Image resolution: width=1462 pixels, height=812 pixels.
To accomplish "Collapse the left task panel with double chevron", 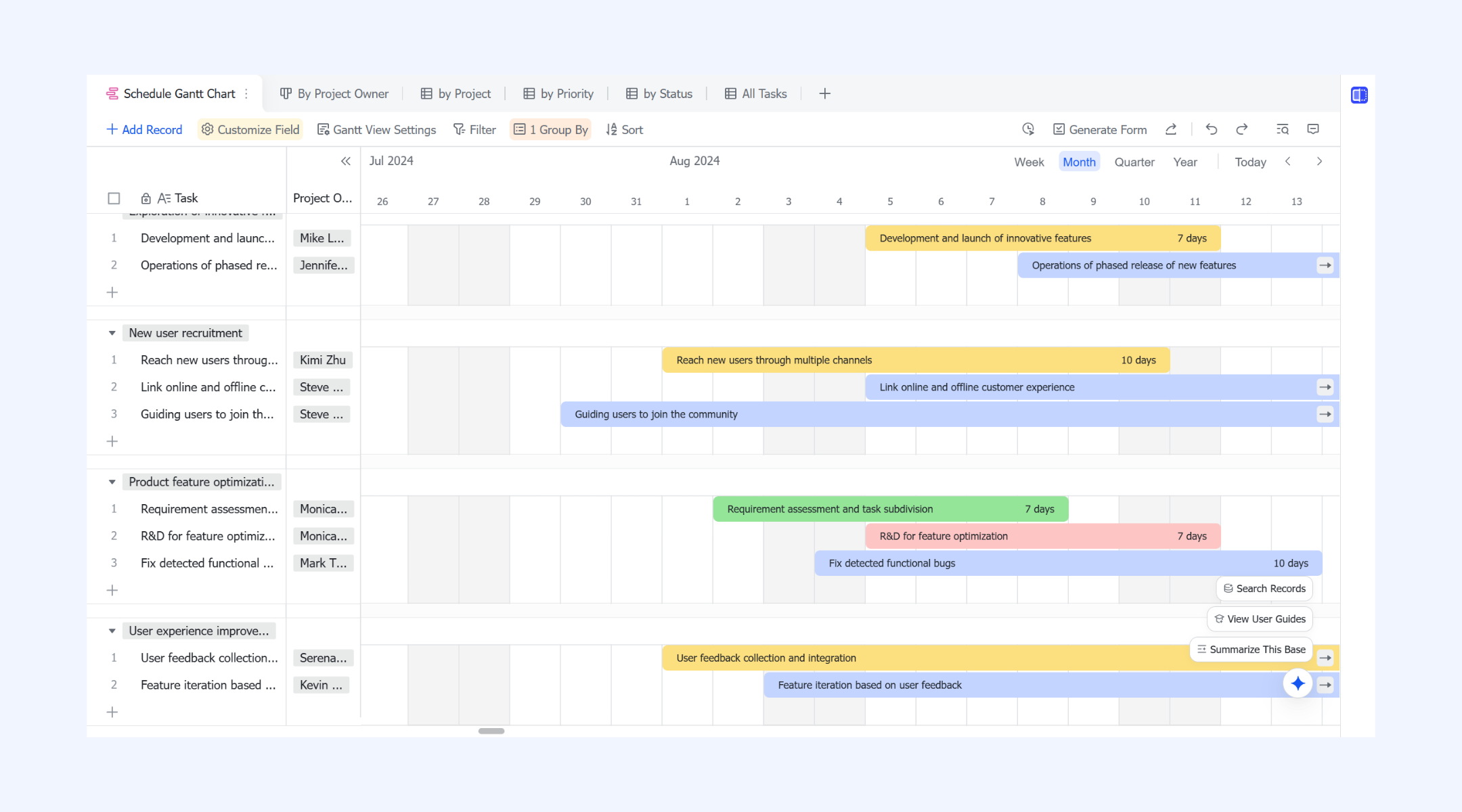I will click(346, 161).
